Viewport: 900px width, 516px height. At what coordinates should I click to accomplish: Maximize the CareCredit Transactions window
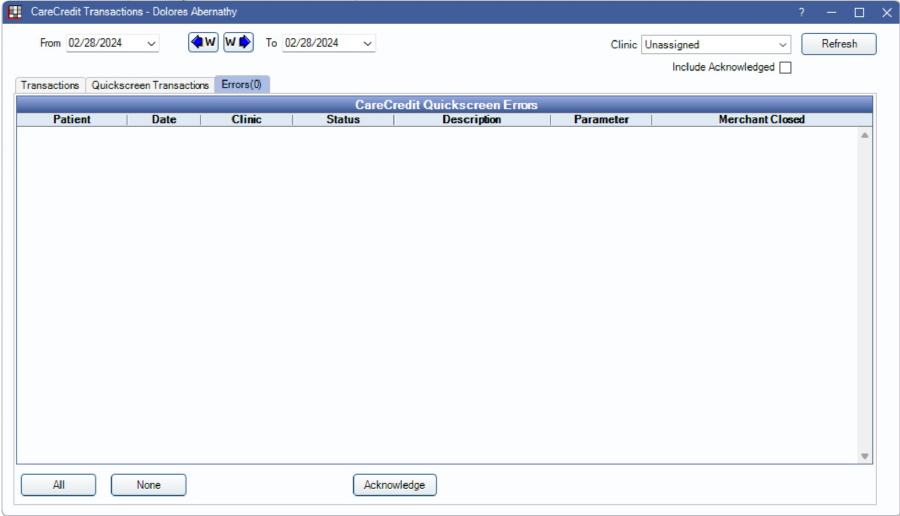pyautogui.click(x=859, y=12)
